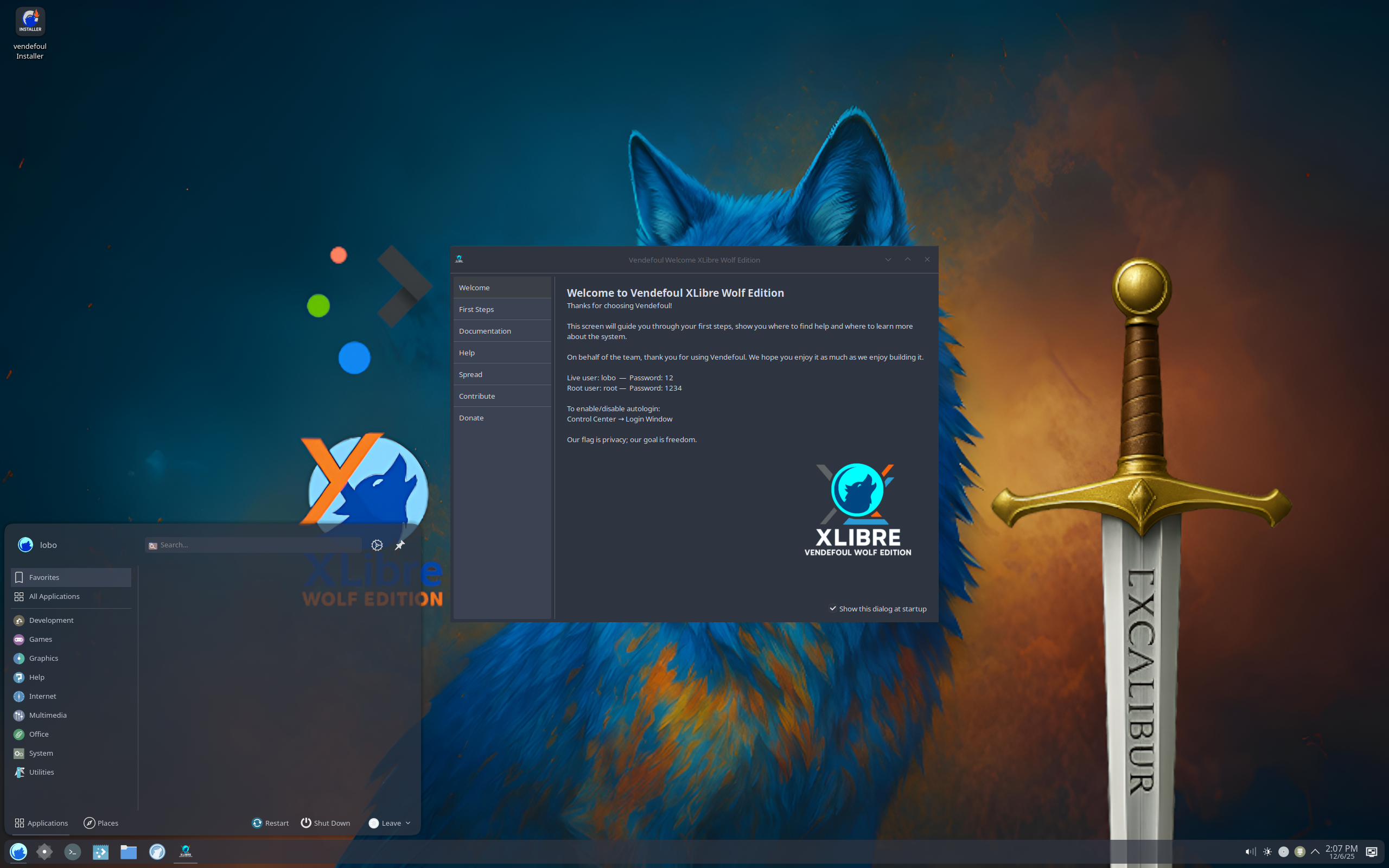
Task: Open Documentation in the welcome window
Action: coord(502,331)
